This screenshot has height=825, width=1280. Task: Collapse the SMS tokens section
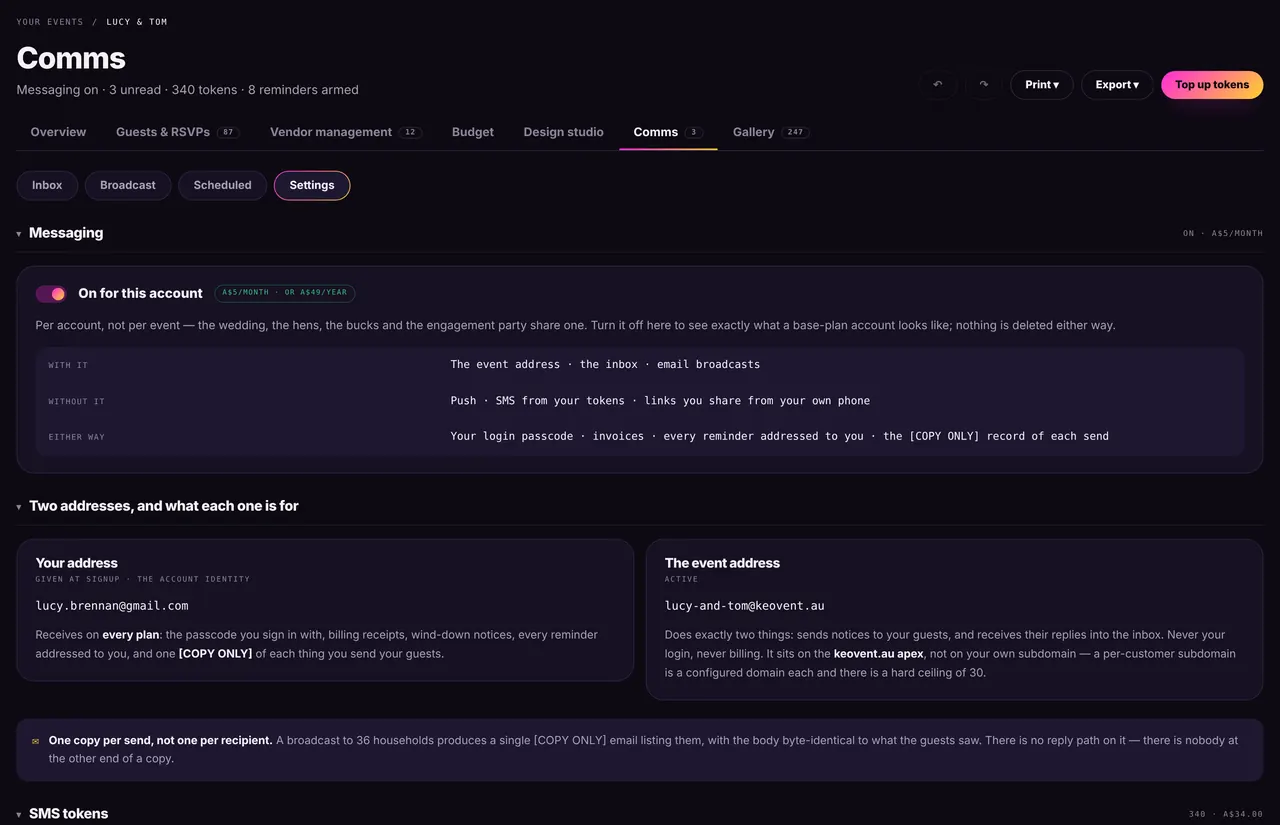(19, 815)
